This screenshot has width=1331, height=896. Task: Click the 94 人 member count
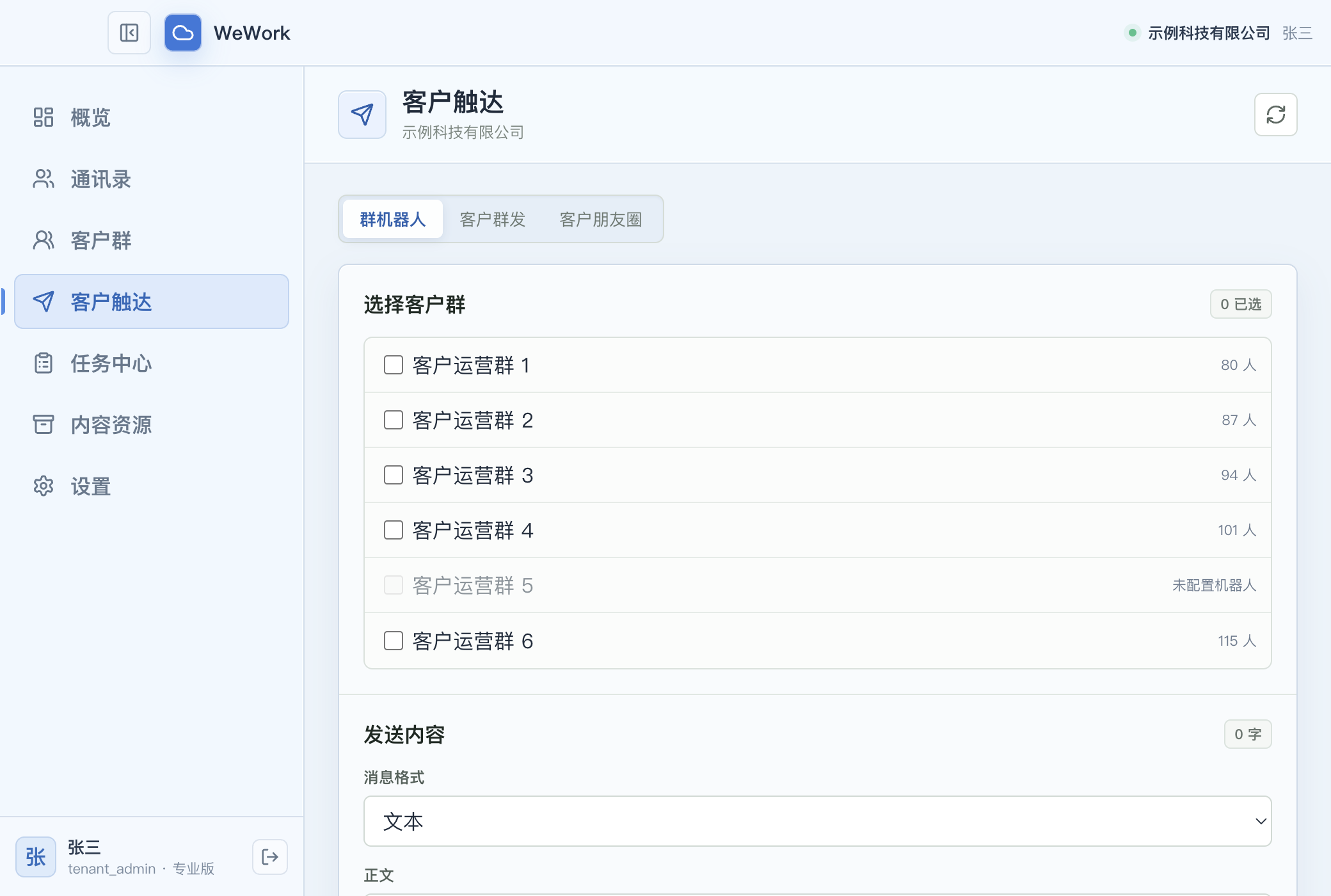click(1239, 475)
